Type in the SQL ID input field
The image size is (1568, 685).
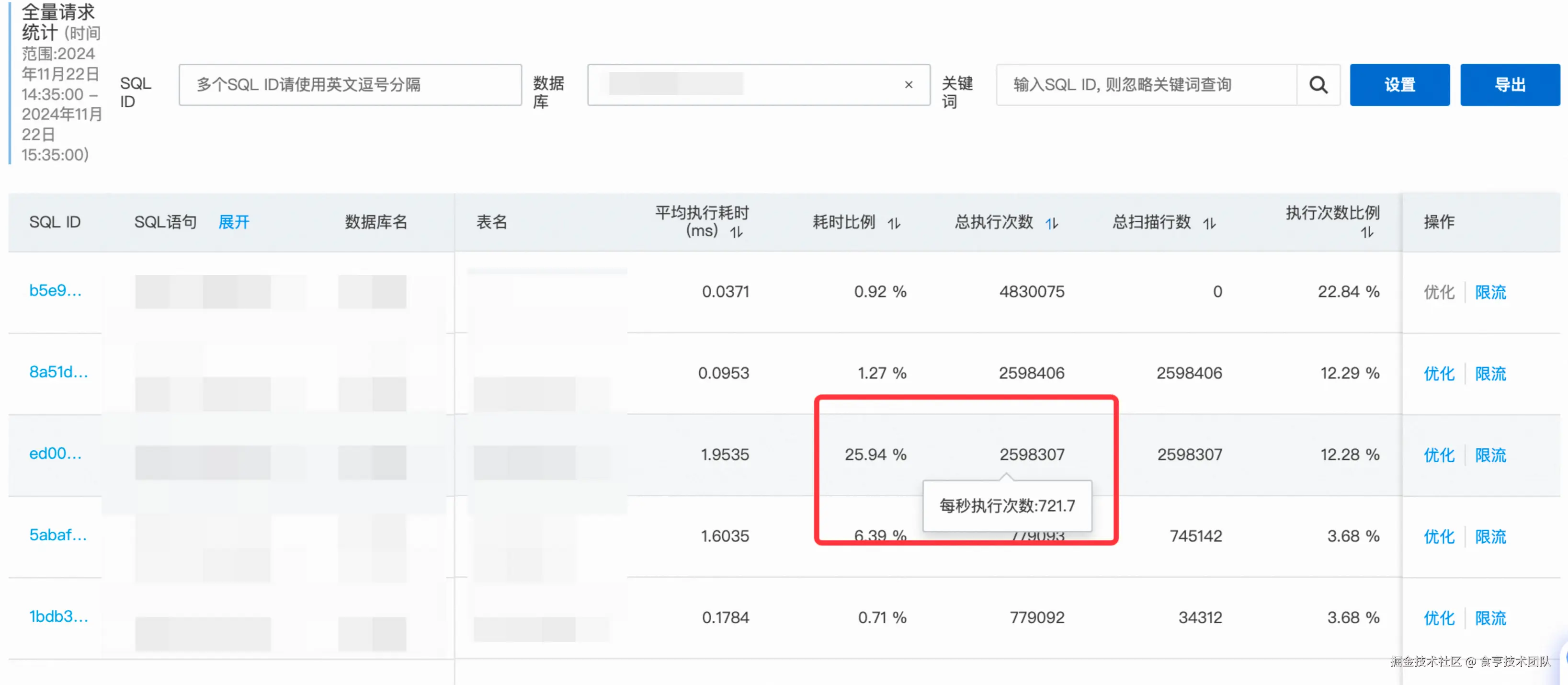tap(350, 85)
